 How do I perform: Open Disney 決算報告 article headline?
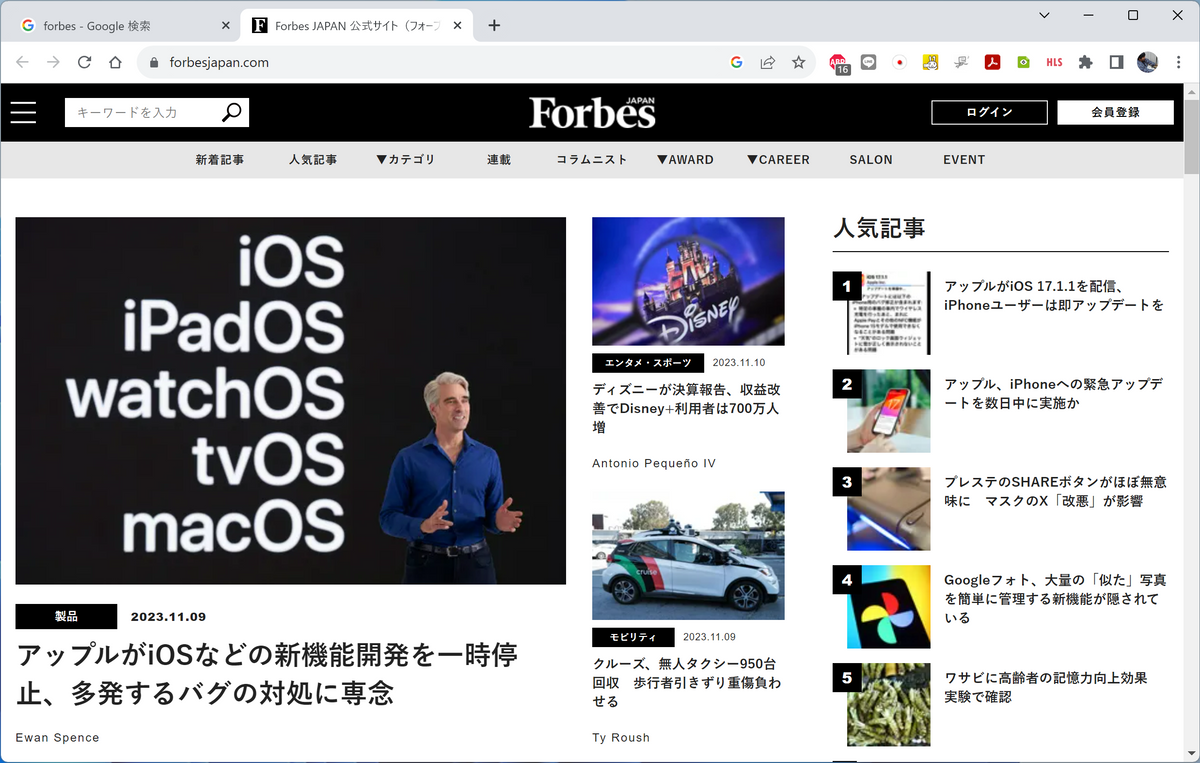click(x=686, y=408)
